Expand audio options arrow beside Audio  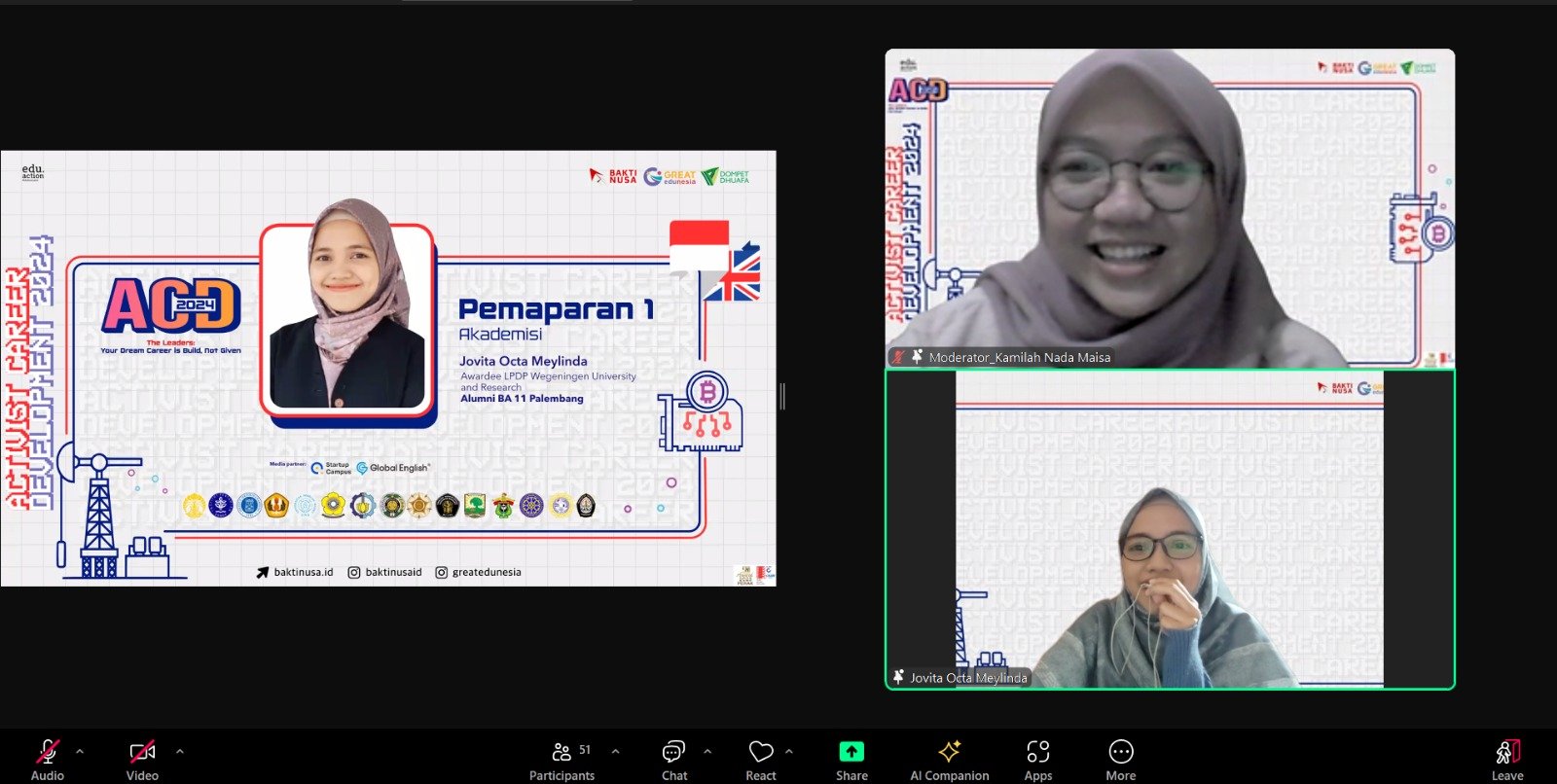point(80,751)
